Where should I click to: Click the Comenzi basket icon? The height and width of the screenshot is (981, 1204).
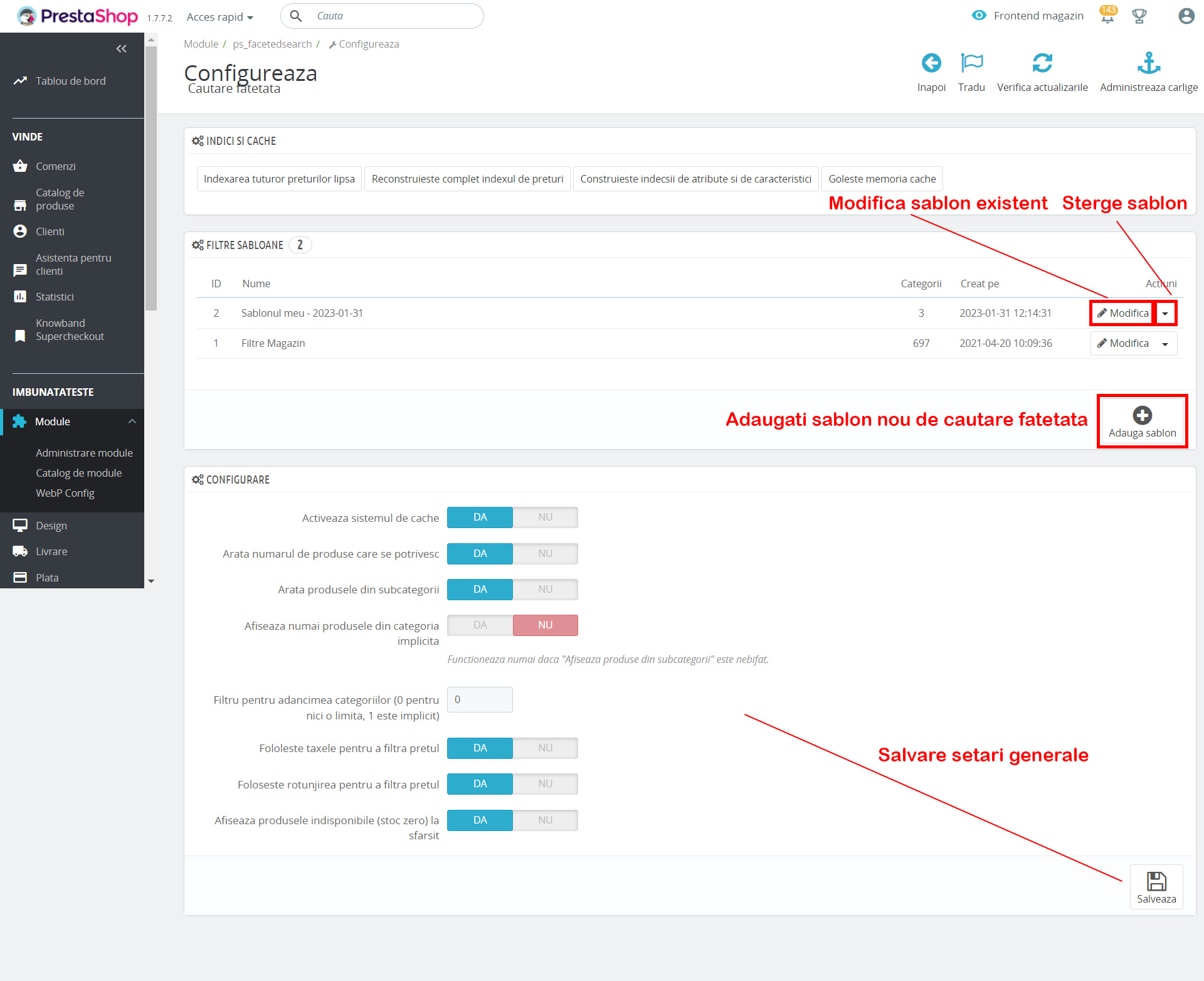pos(20,166)
